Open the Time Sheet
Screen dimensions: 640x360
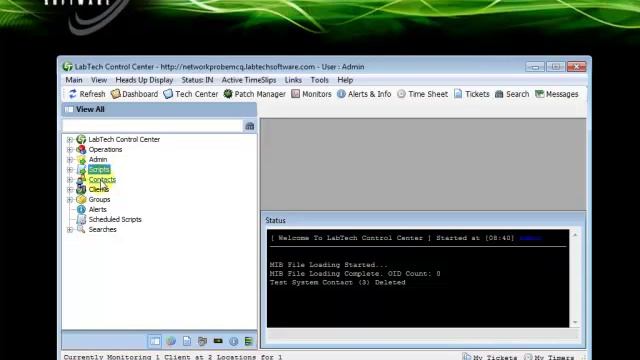[422, 94]
